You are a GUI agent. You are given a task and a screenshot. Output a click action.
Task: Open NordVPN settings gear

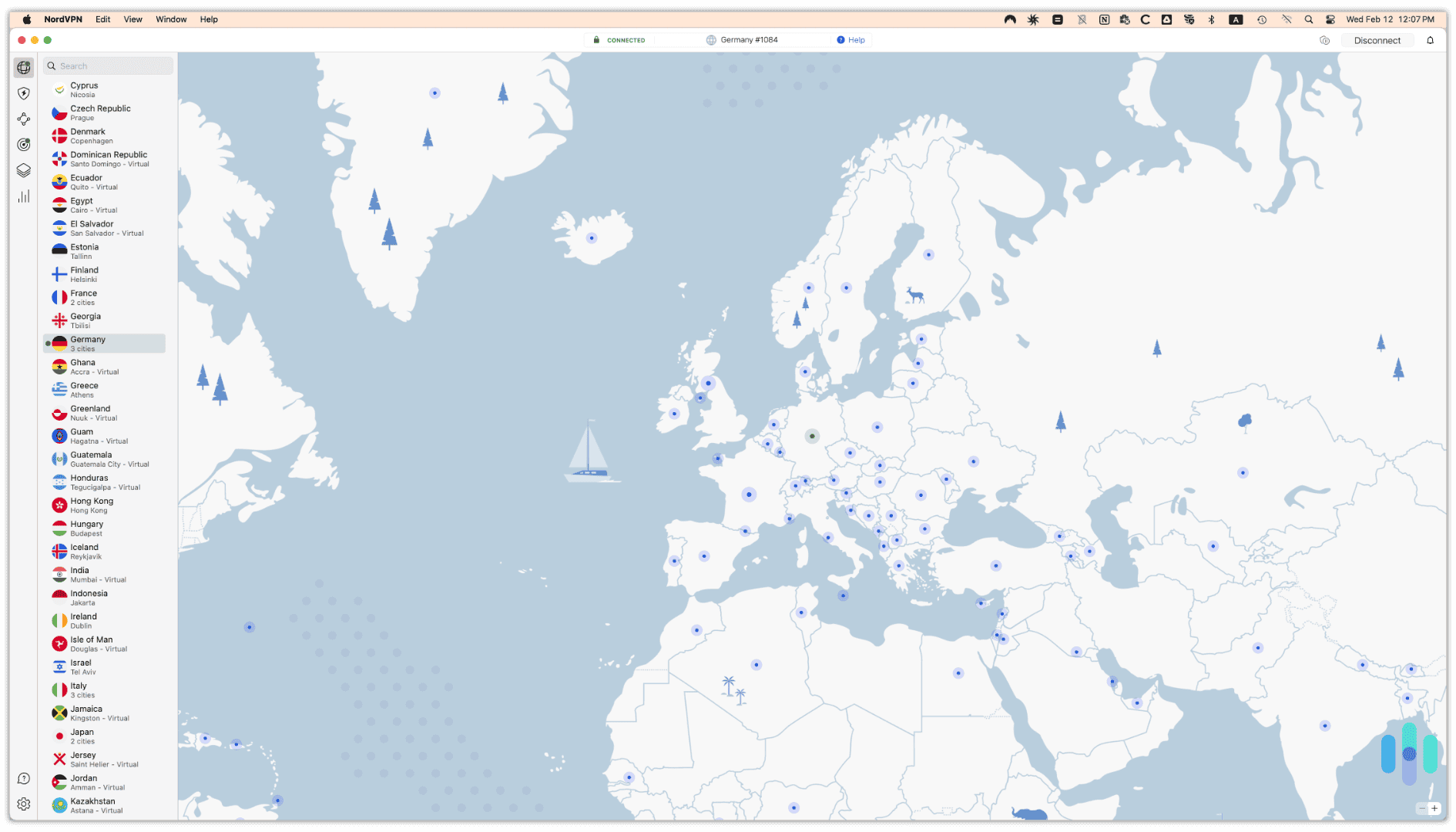click(x=23, y=804)
